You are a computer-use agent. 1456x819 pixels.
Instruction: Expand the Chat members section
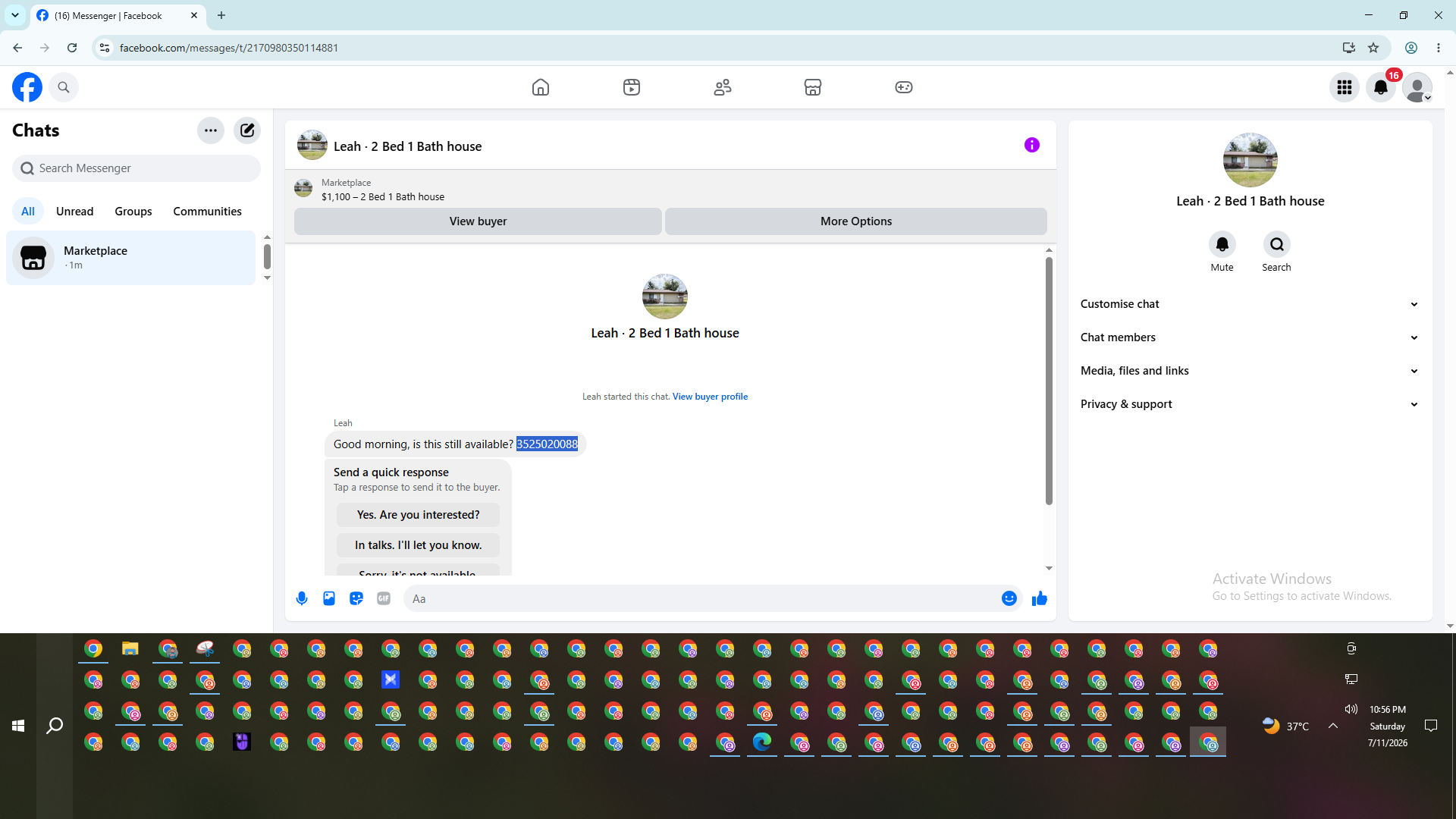click(1250, 337)
